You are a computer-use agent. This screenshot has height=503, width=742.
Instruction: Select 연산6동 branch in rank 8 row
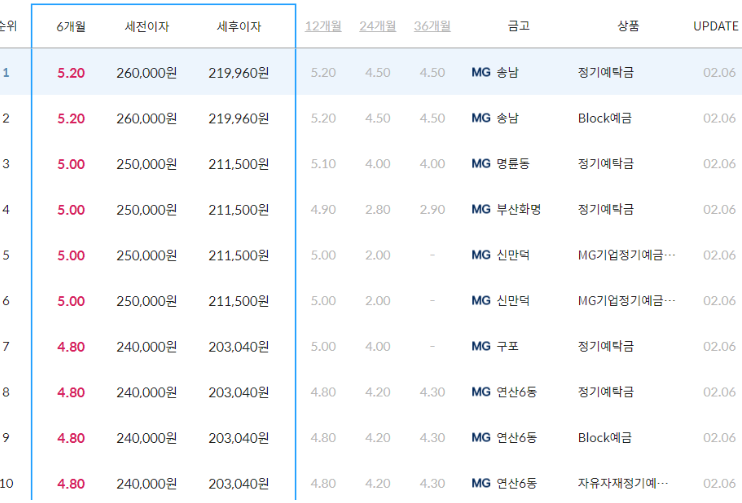[517, 392]
